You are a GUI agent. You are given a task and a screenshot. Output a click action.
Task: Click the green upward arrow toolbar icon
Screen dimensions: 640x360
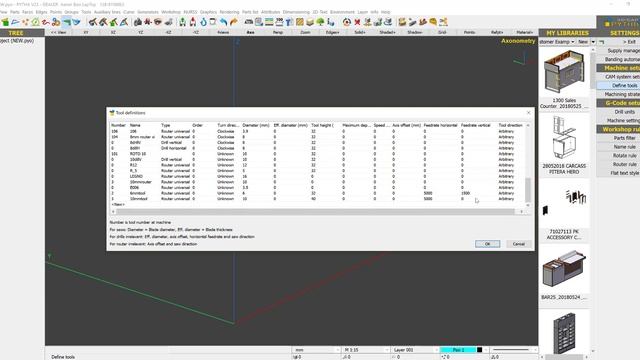182,22
